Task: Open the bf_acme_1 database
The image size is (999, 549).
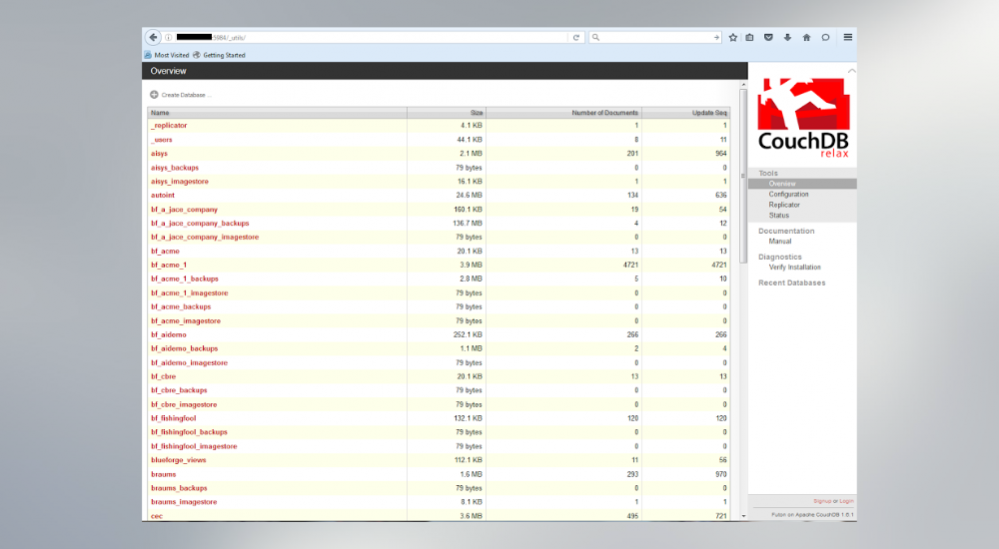Action: click(x=168, y=265)
